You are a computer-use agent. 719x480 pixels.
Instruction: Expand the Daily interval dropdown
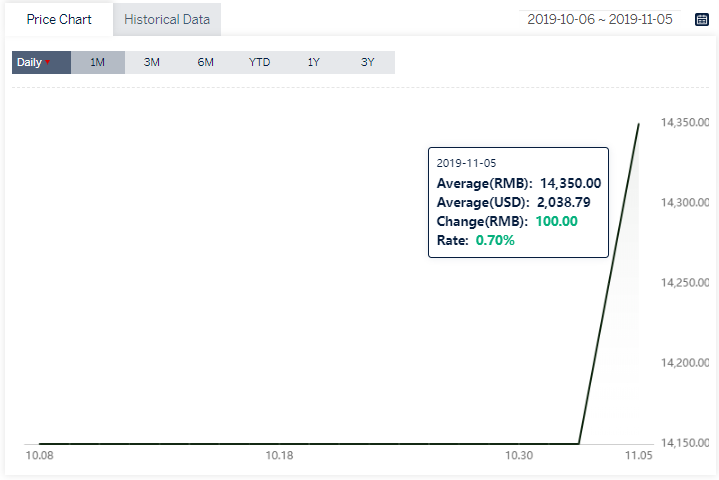pyautogui.click(x=41, y=62)
